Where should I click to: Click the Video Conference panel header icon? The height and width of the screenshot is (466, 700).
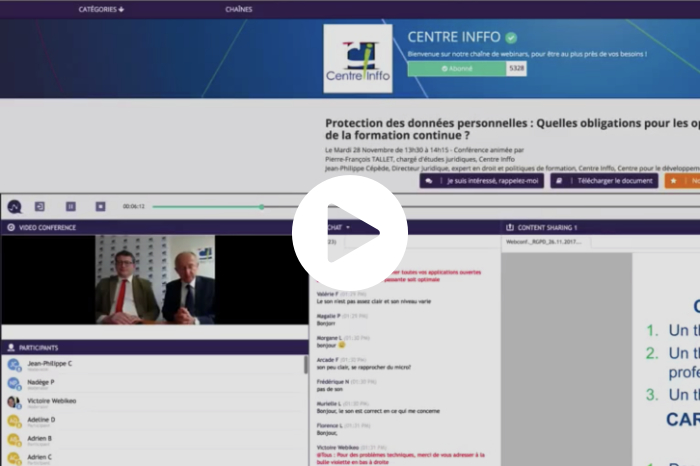(x=11, y=228)
